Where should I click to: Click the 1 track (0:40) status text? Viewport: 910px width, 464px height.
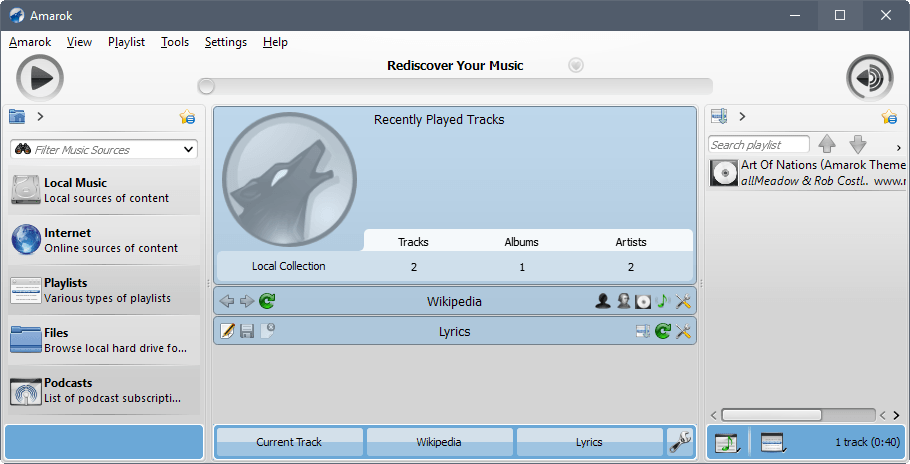coord(868,443)
